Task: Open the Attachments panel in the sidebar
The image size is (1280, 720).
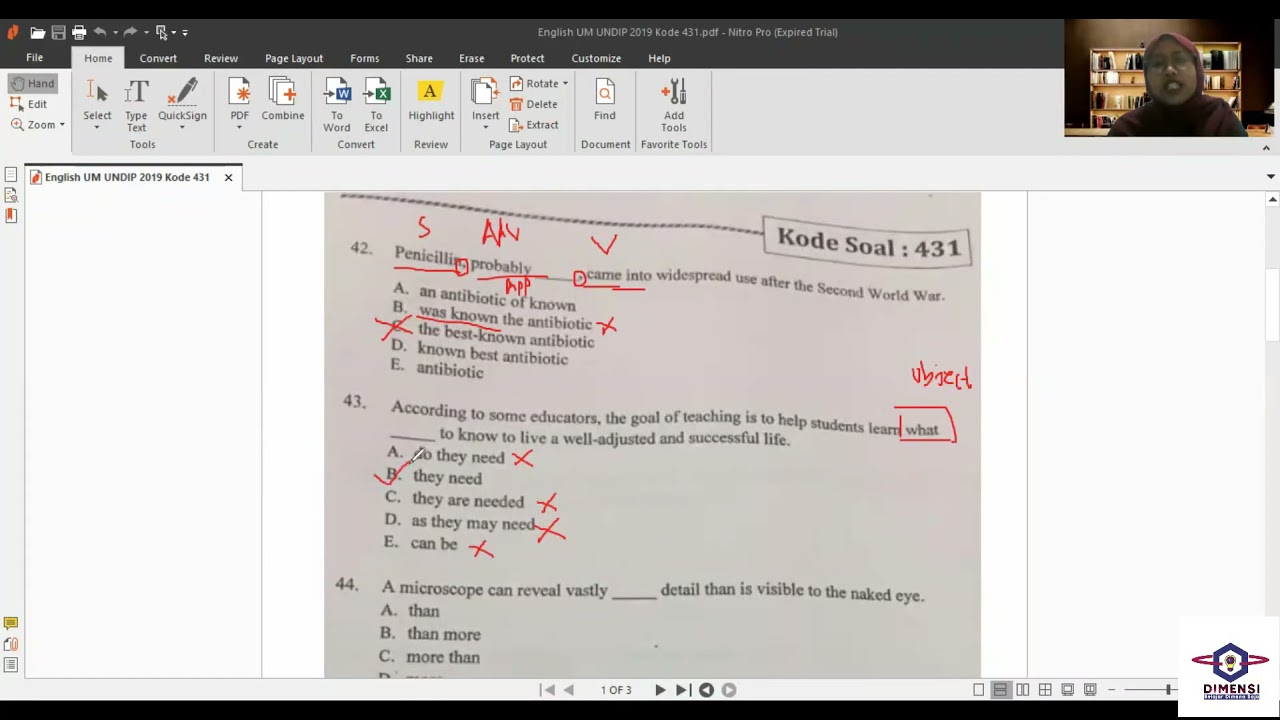Action: click(x=11, y=645)
